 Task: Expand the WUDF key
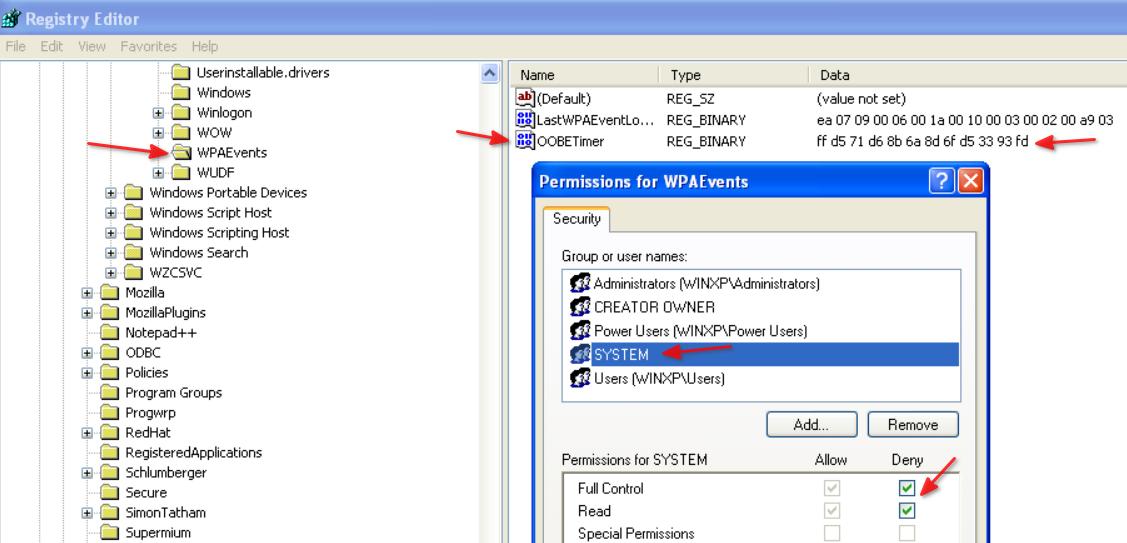pos(158,173)
